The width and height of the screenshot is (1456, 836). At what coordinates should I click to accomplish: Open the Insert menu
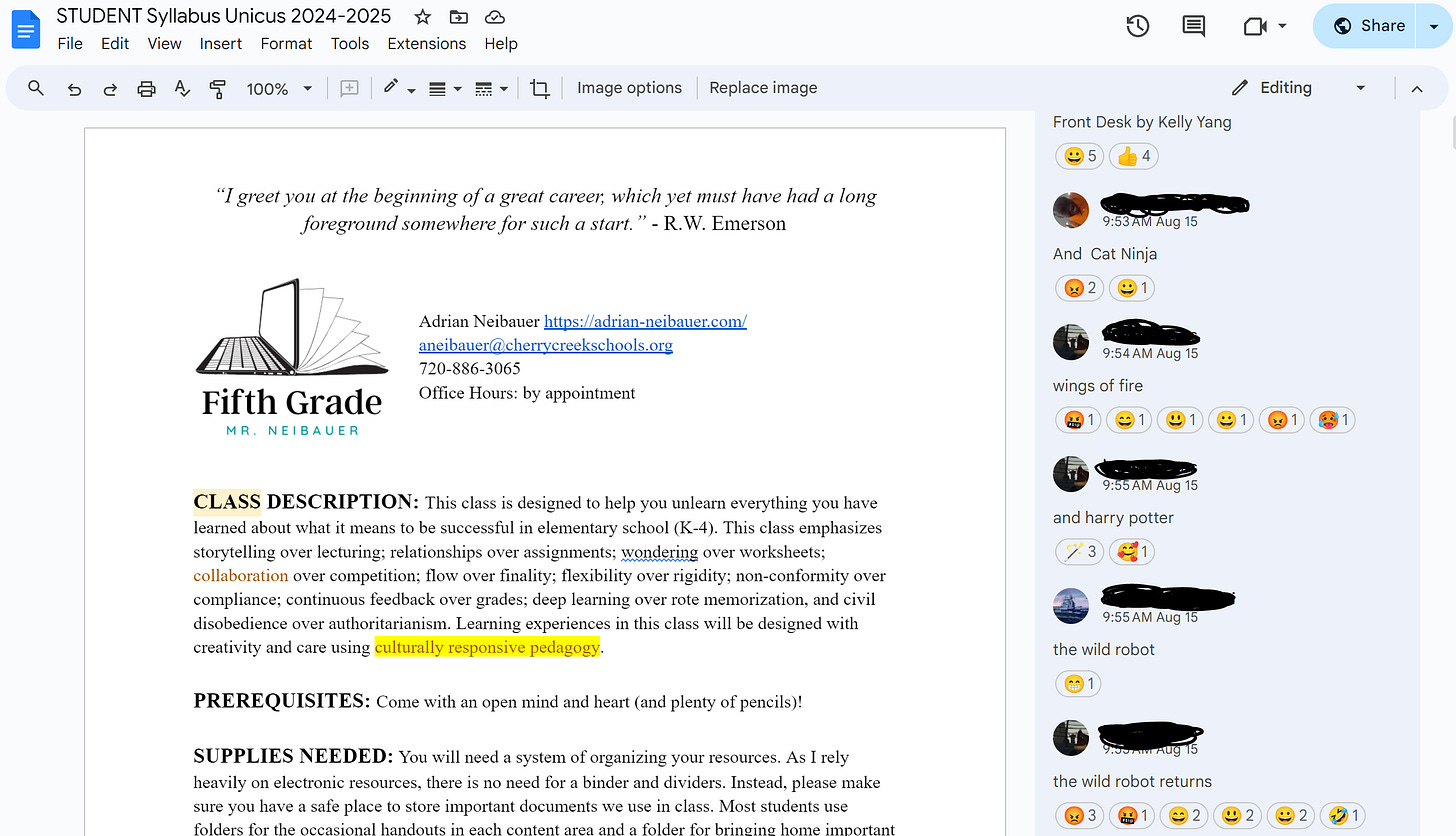click(221, 43)
